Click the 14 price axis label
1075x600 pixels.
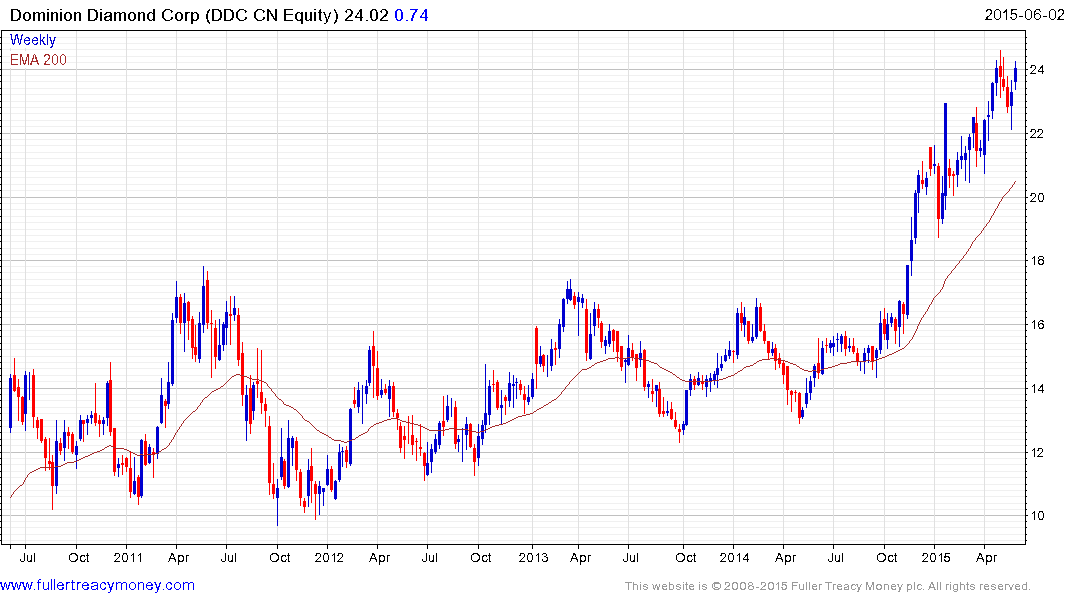click(x=1037, y=389)
